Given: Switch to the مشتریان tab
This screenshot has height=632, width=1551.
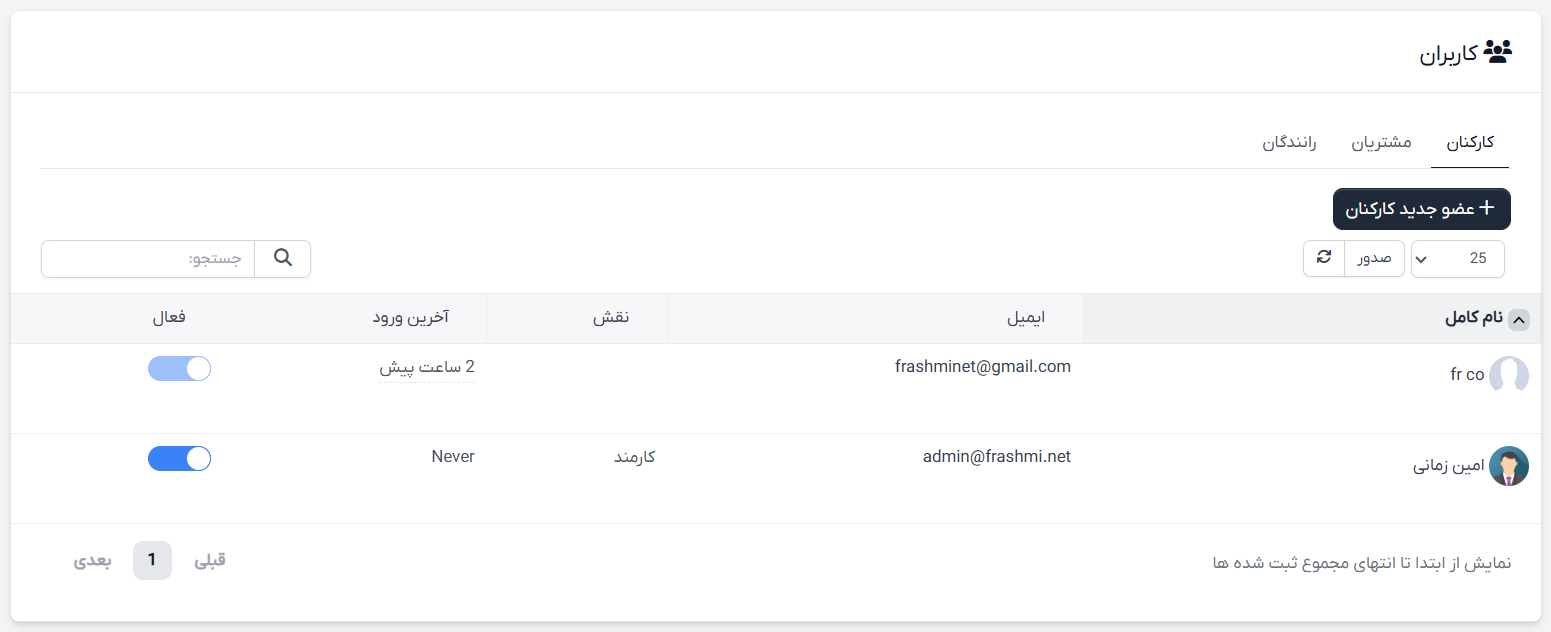Looking at the screenshot, I should tap(1382, 143).
